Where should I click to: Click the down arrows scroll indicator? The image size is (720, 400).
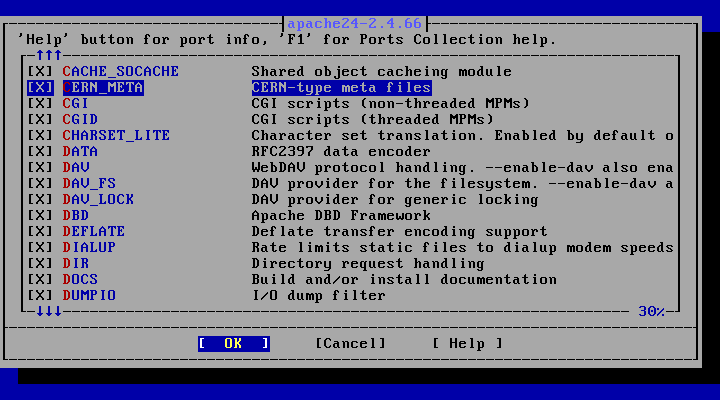49,312
